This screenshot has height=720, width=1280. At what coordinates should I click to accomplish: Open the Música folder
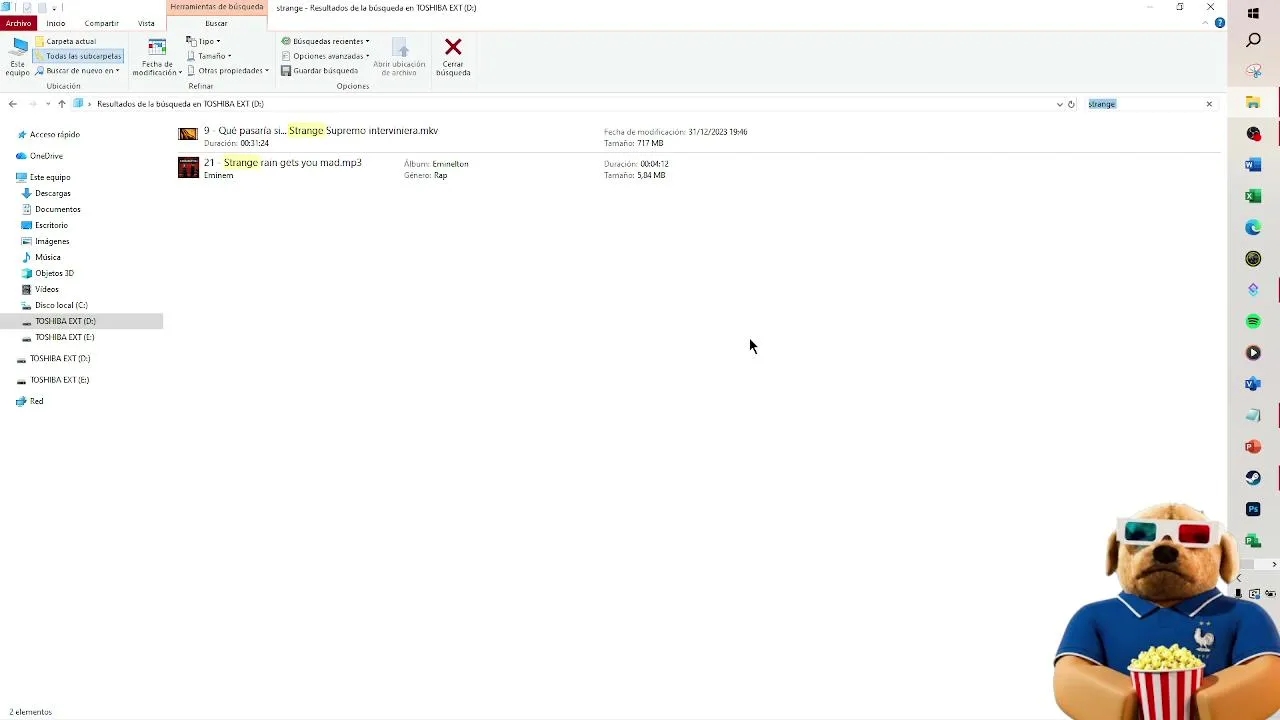pos(48,257)
